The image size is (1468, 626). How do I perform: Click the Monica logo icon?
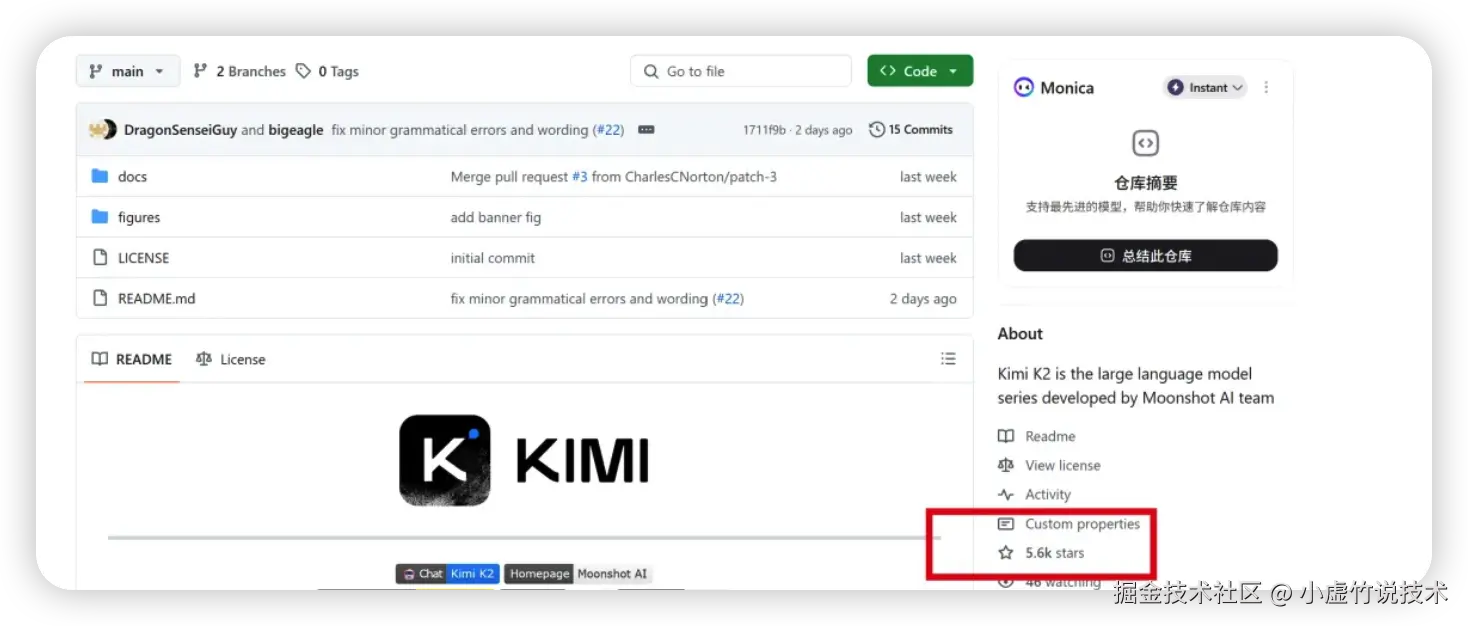click(1023, 88)
